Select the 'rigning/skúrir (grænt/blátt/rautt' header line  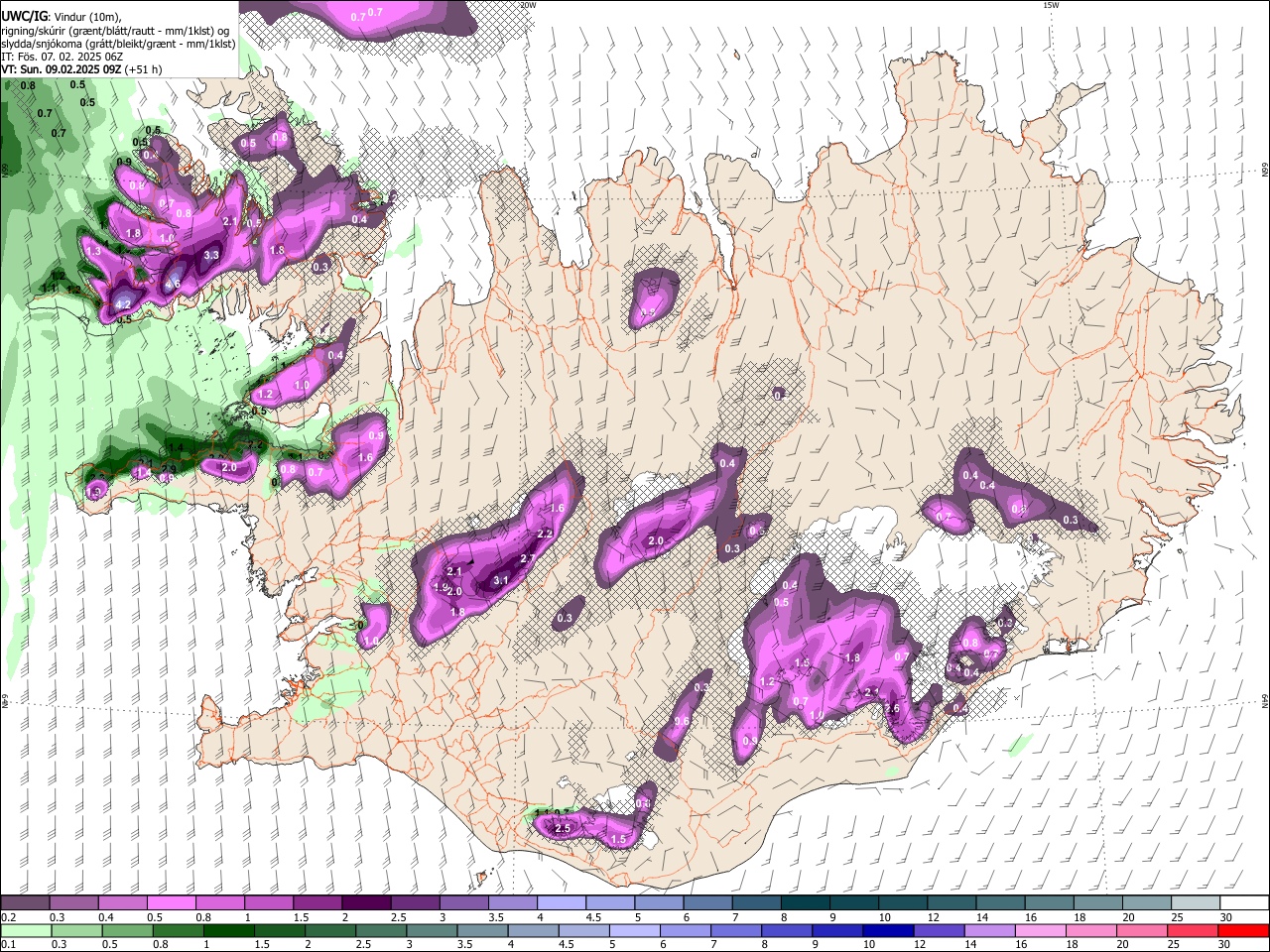point(114,31)
